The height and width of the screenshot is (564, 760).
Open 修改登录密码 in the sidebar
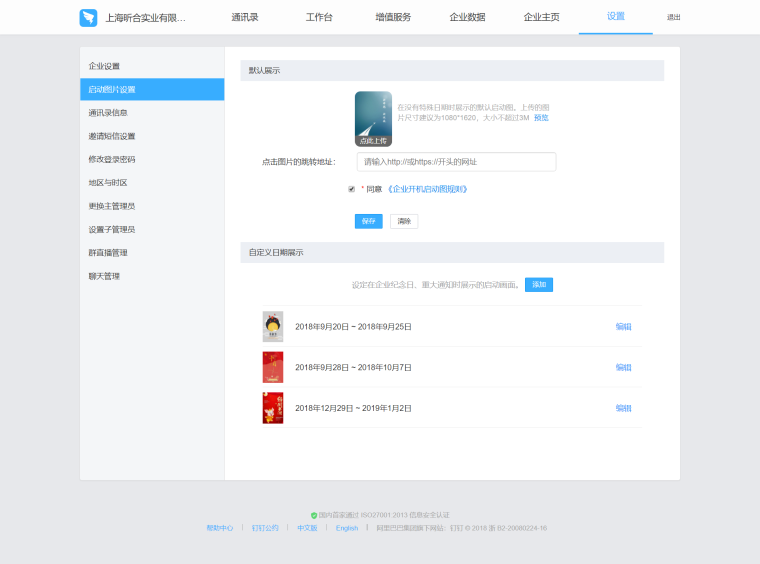click(112, 159)
